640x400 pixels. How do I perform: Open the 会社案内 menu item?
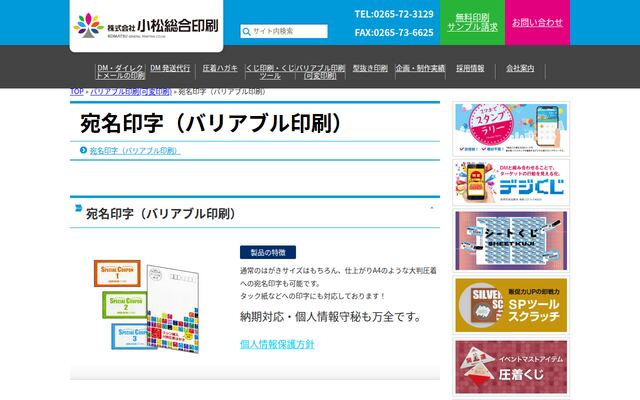click(520, 68)
